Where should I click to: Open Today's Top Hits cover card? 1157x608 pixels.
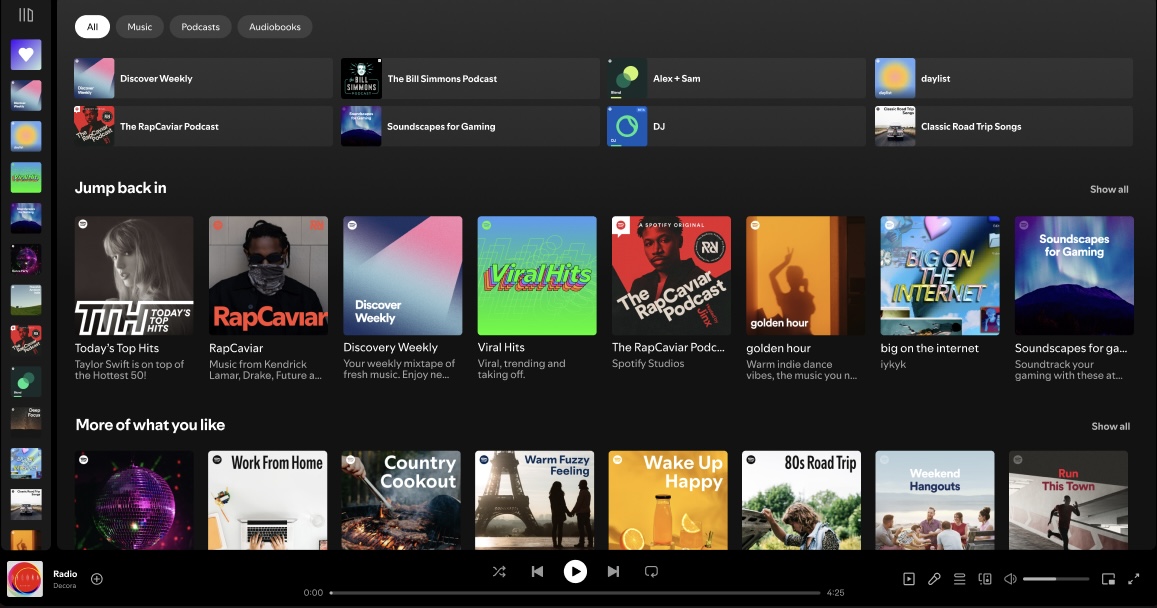(x=134, y=276)
